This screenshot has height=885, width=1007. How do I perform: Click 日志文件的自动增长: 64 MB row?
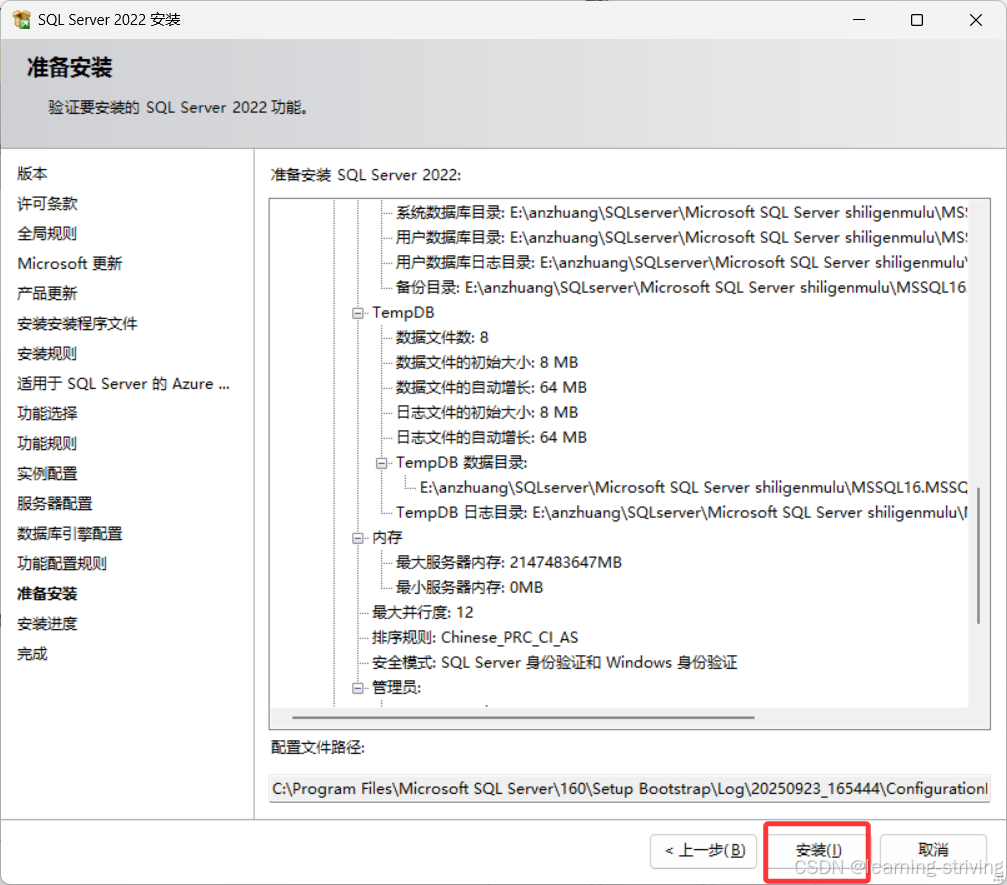point(491,438)
